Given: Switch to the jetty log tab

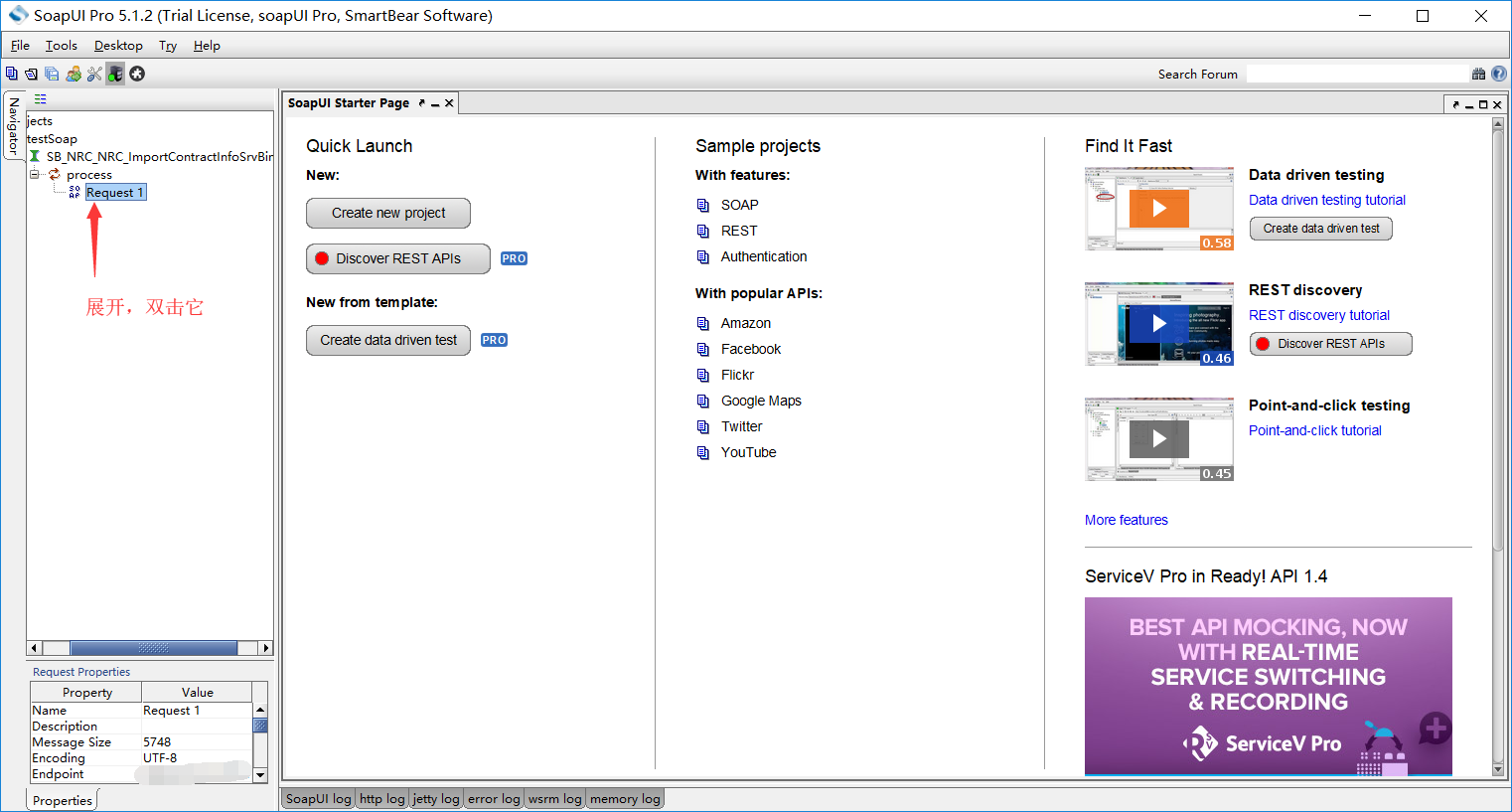Looking at the screenshot, I should pos(436,799).
